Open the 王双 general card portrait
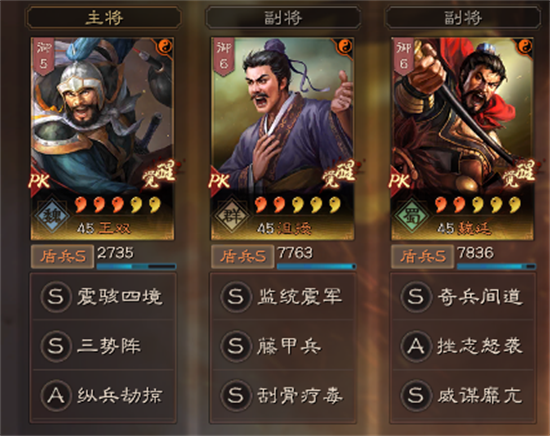 click(x=102, y=139)
